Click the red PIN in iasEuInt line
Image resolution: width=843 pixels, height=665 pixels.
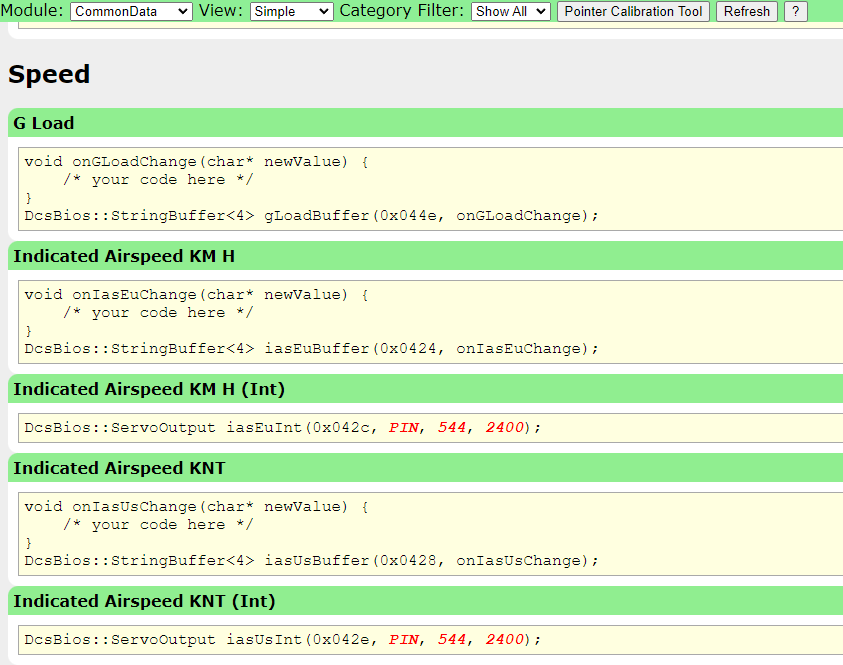click(404, 427)
